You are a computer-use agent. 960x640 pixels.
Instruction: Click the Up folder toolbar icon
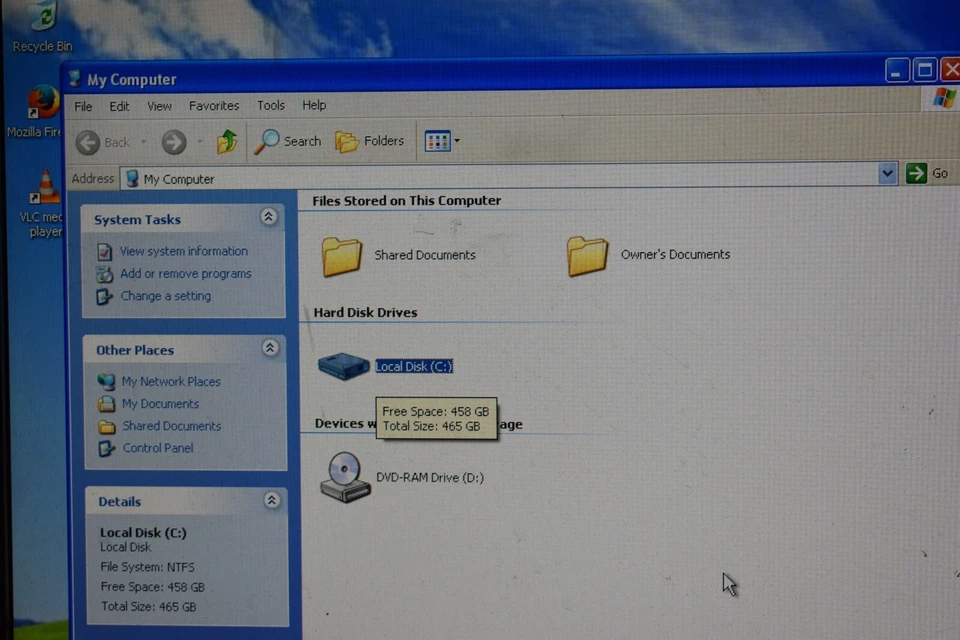[x=227, y=142]
